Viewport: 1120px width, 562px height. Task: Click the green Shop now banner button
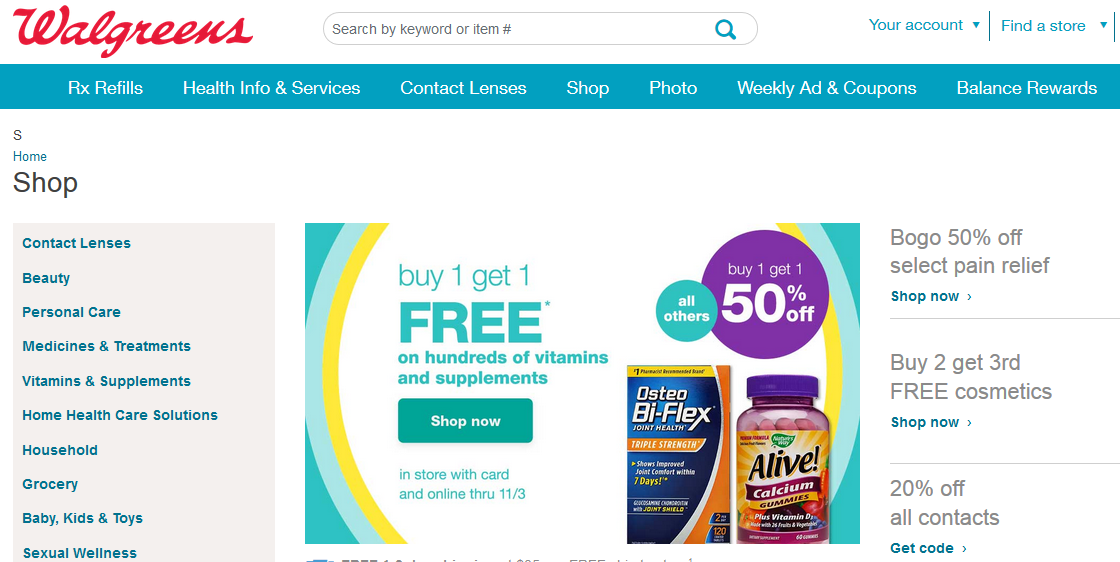pyautogui.click(x=465, y=421)
